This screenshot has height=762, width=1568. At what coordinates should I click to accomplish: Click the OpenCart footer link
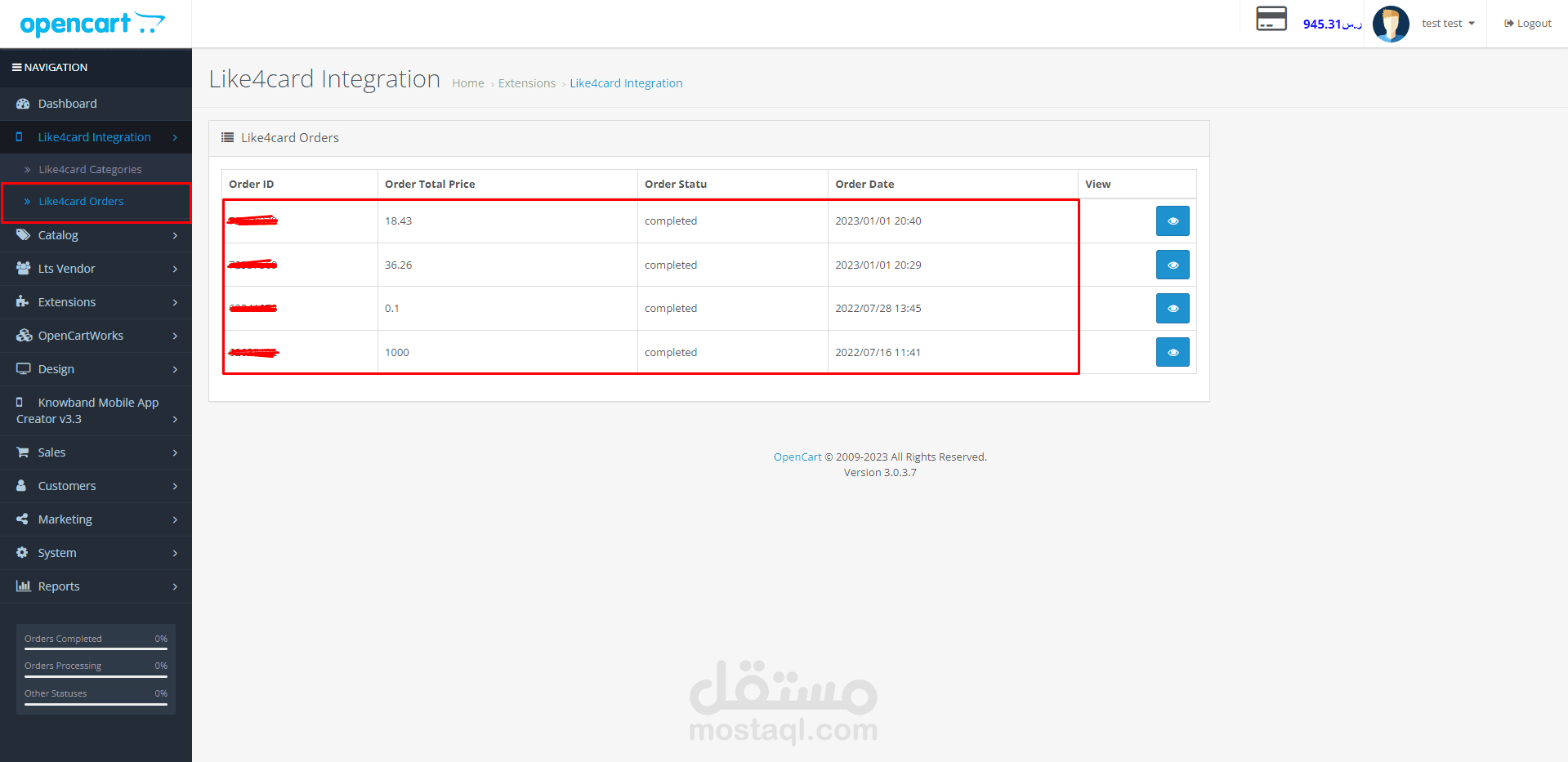(x=797, y=457)
